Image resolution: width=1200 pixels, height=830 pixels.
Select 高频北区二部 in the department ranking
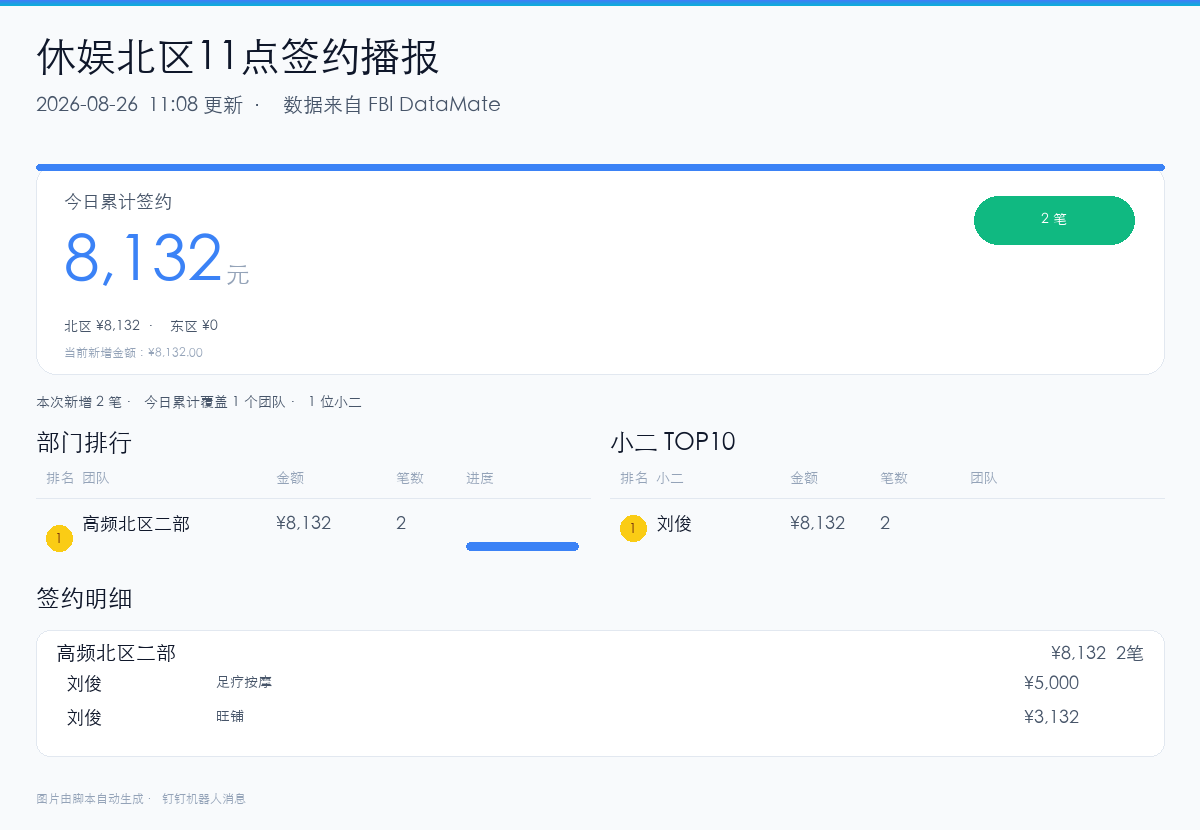click(136, 523)
